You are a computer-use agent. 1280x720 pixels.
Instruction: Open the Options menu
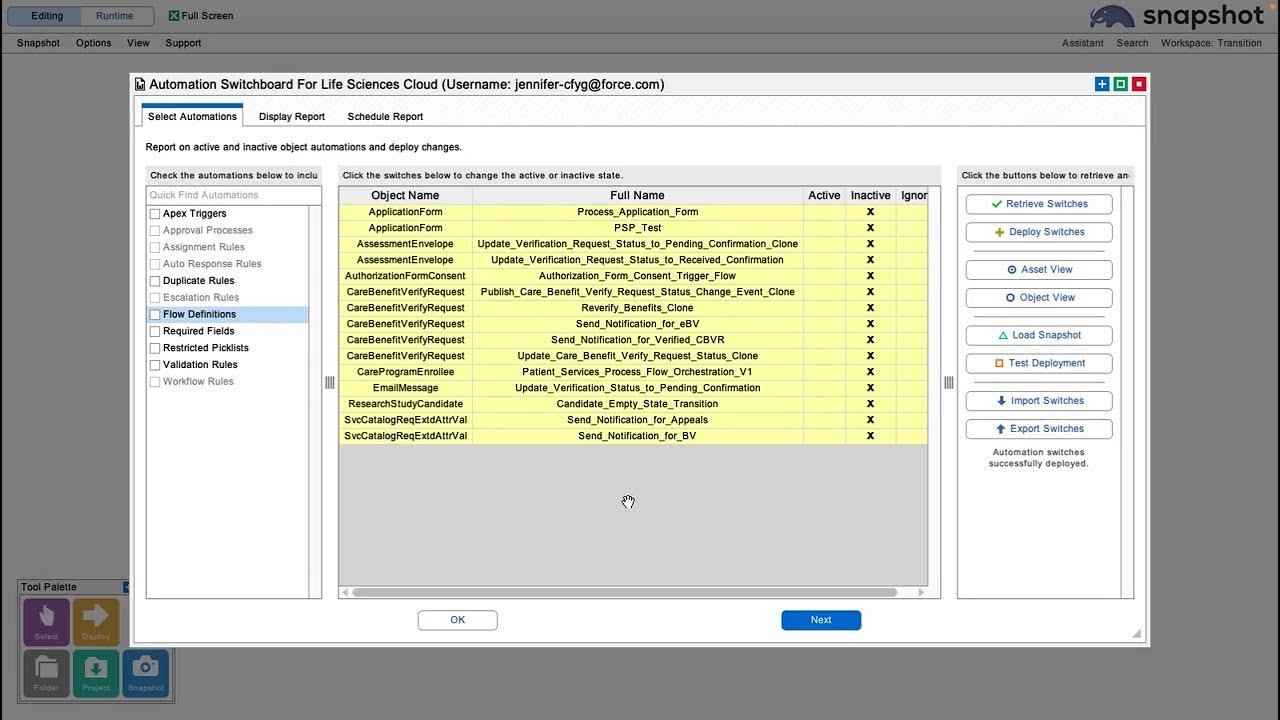click(x=94, y=43)
